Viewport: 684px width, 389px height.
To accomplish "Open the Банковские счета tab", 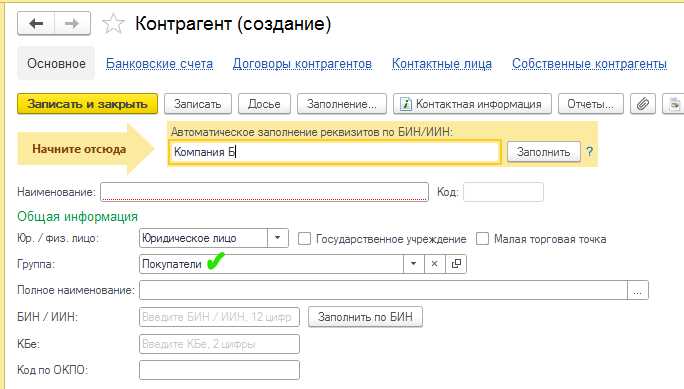I will (159, 64).
